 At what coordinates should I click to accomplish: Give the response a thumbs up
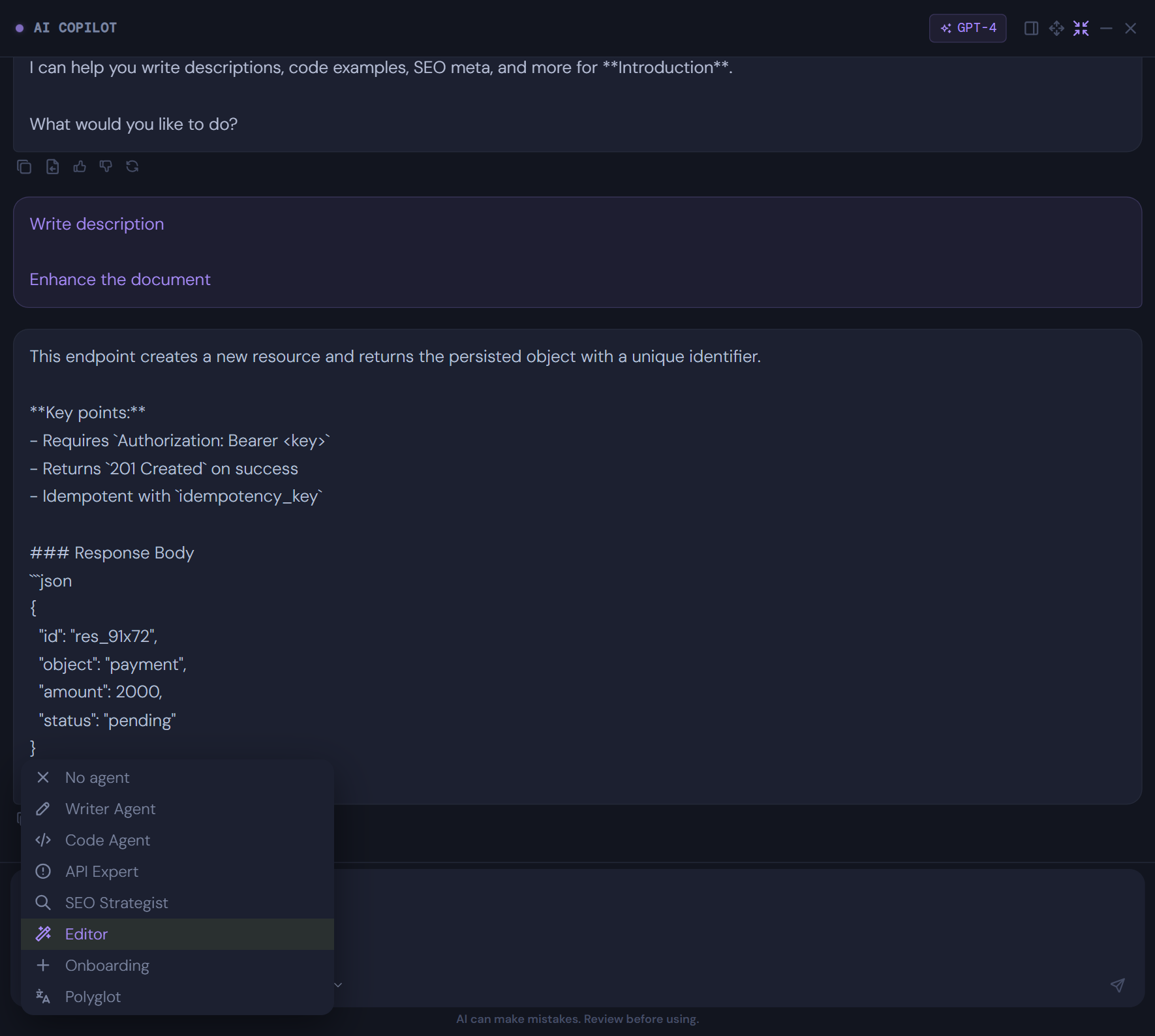(x=79, y=166)
